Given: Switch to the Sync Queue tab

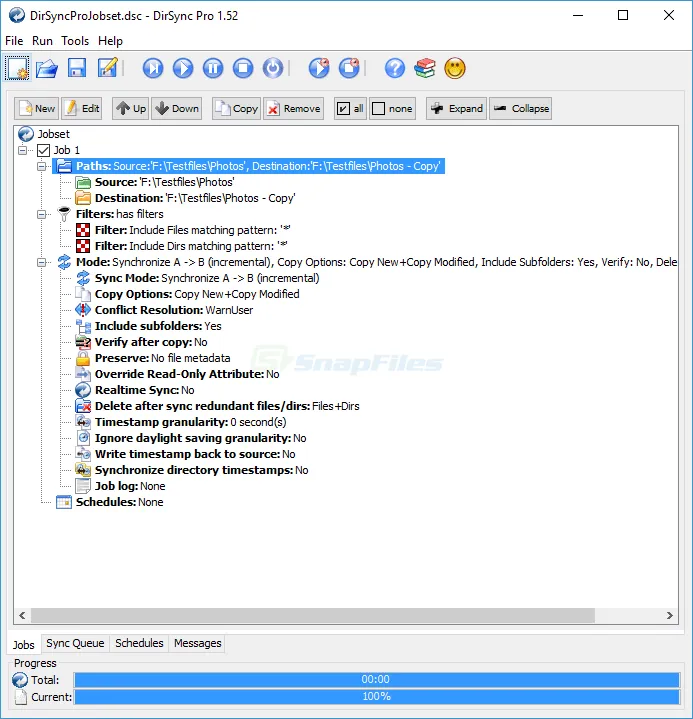Looking at the screenshot, I should tap(75, 643).
